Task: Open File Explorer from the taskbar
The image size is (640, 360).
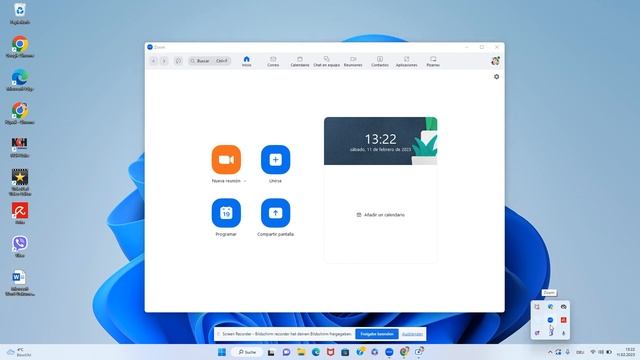Action: [x=301, y=352]
